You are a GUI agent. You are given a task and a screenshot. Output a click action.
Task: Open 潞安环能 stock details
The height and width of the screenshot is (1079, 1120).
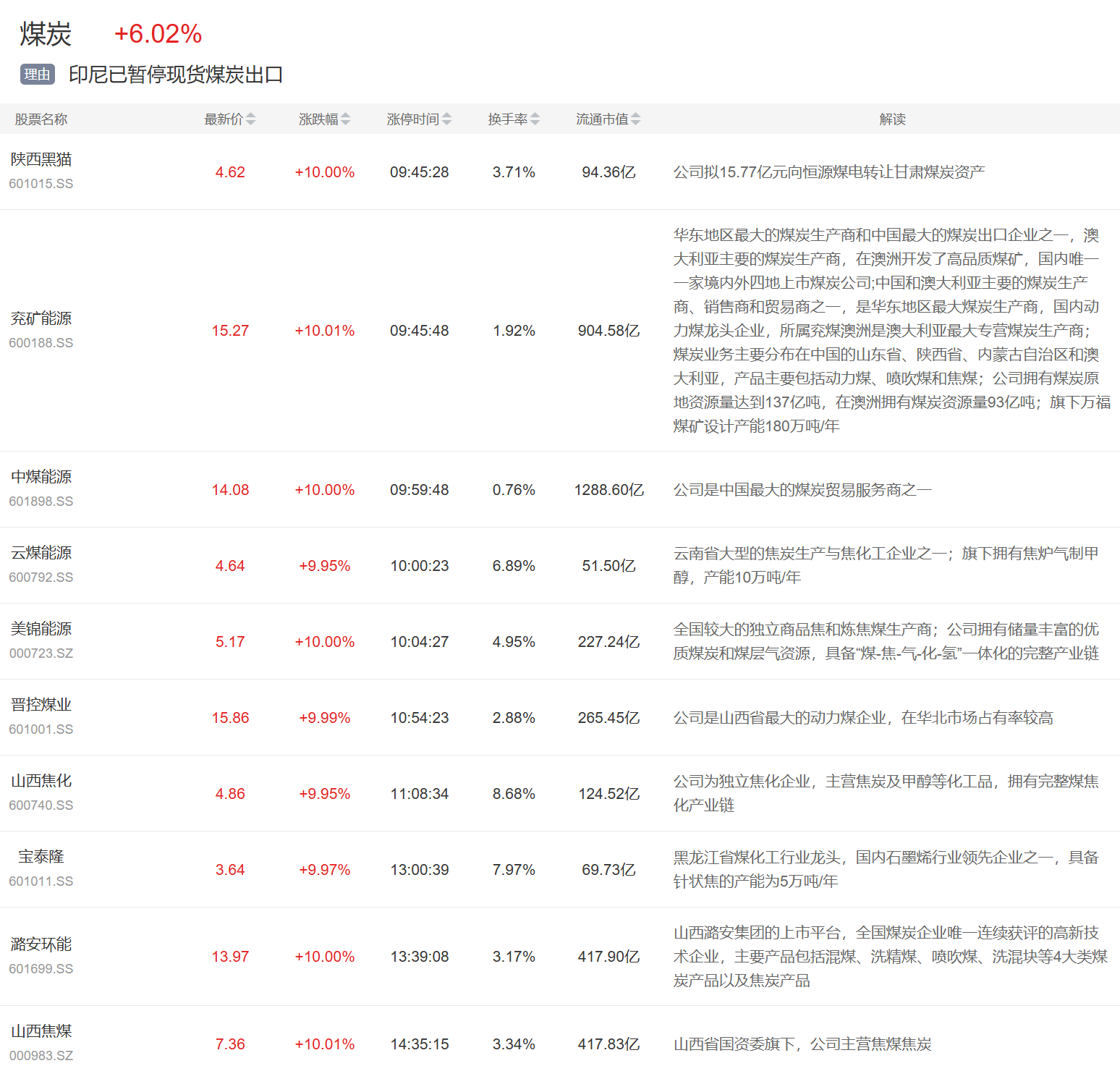41,944
